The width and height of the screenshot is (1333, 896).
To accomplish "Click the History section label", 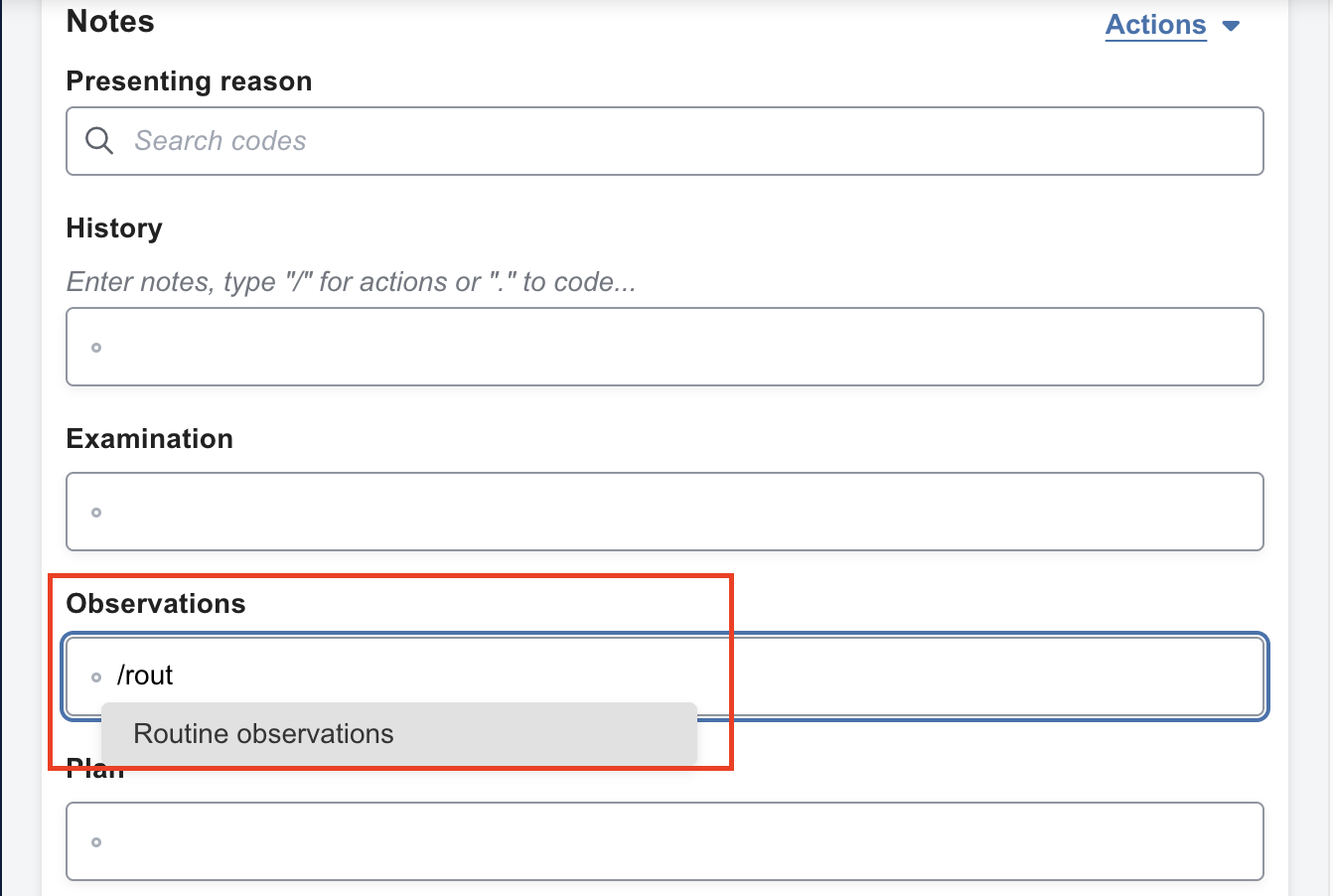I will [114, 228].
